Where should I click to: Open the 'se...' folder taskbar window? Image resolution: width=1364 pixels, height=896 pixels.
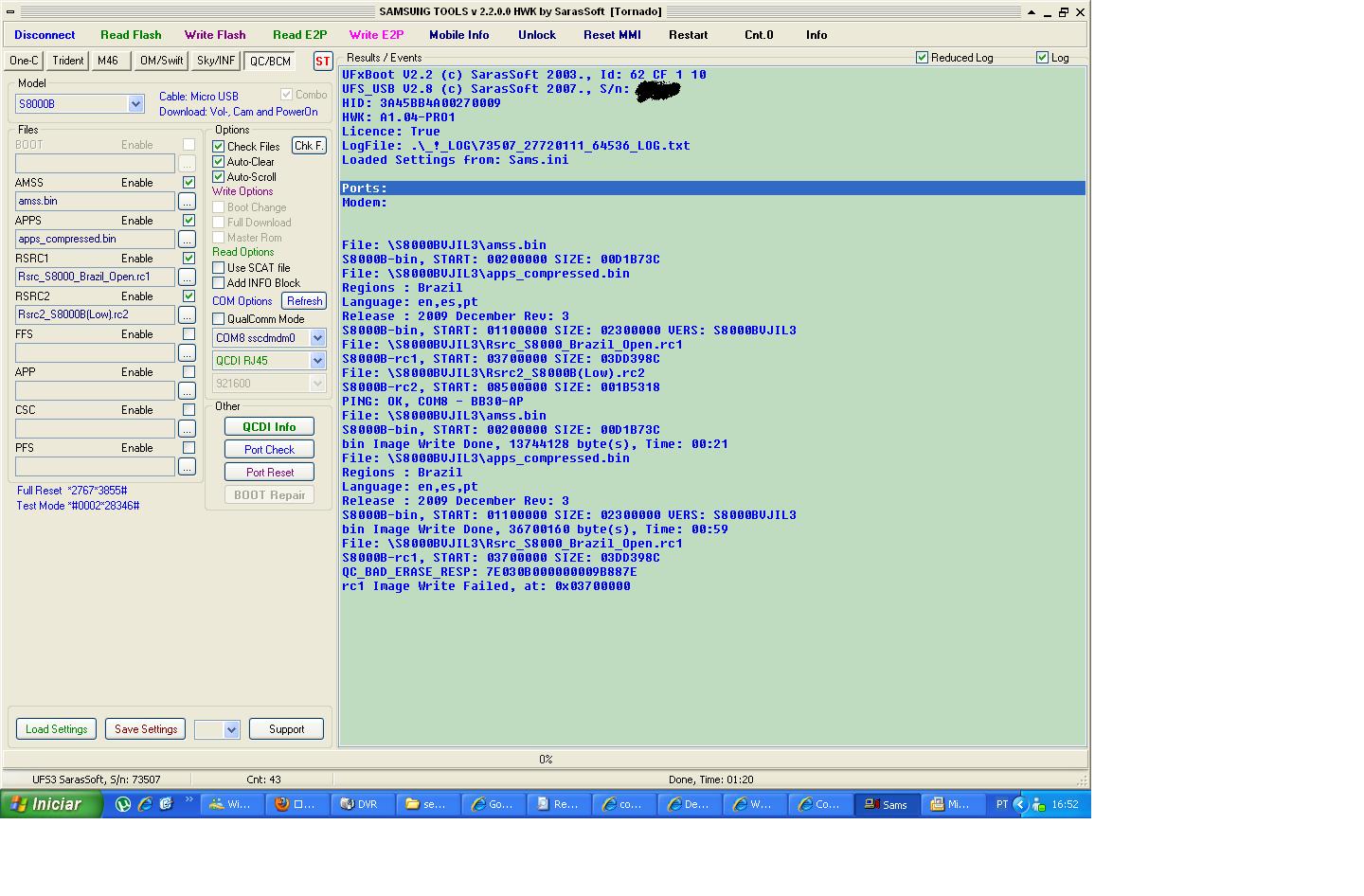point(428,804)
